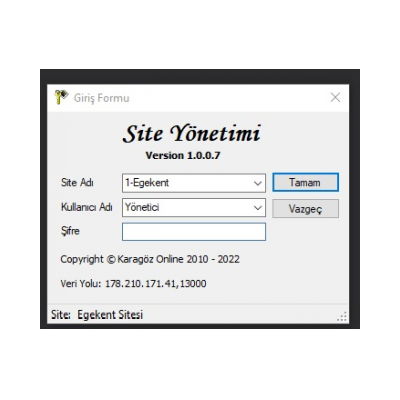
Task: Focus the Şifre password field
Action: (194, 232)
